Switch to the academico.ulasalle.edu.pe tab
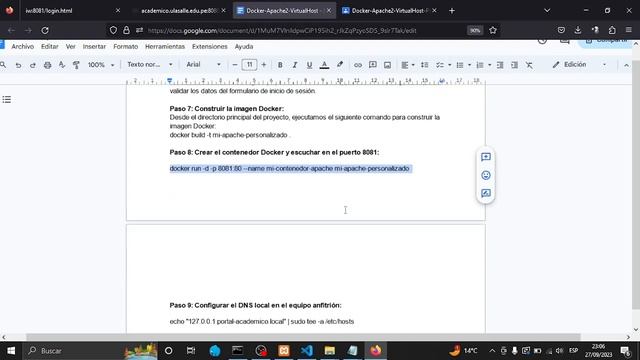The width and height of the screenshot is (640, 360). (x=180, y=11)
